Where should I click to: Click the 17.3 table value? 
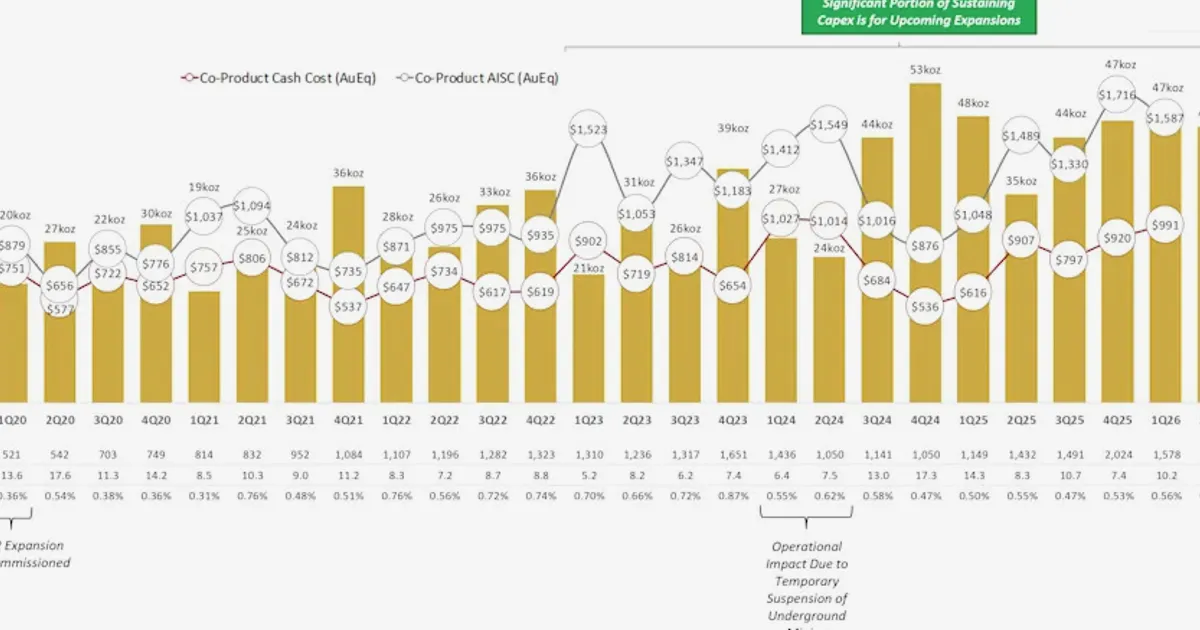coord(925,475)
